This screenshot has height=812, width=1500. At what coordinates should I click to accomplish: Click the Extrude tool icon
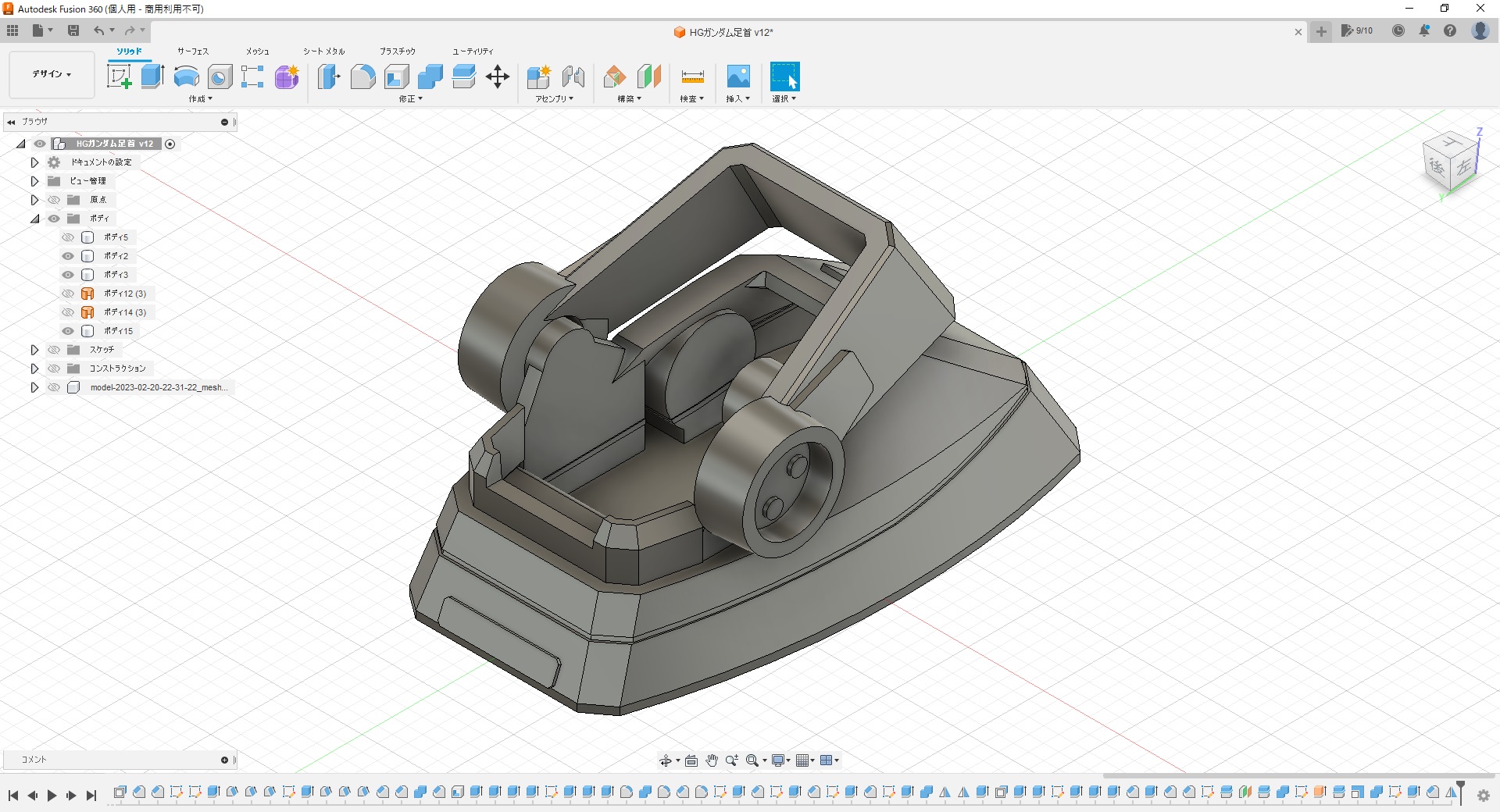pyautogui.click(x=152, y=77)
